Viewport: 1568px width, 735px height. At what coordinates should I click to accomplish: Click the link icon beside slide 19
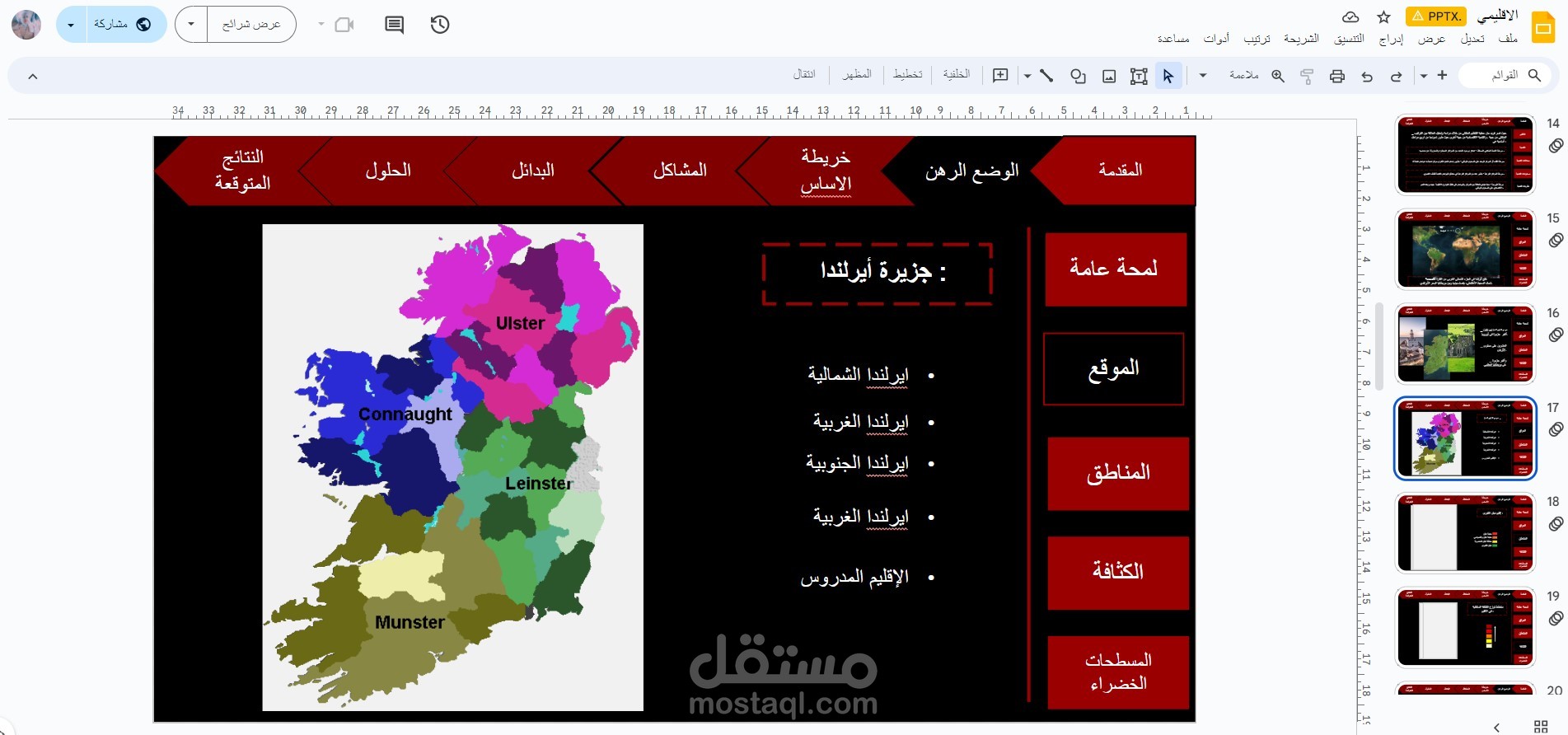[x=1556, y=619]
